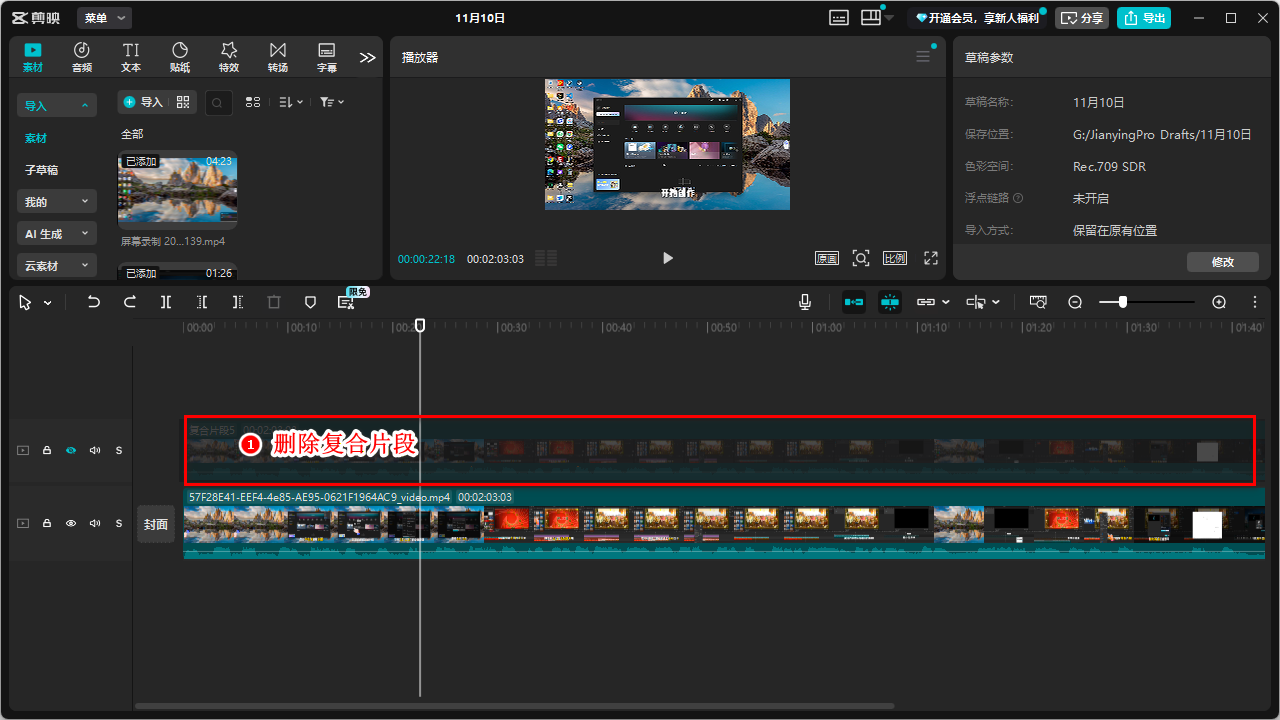Zoom in the timeline with the plus icon
The width and height of the screenshot is (1280, 720).
(1219, 302)
